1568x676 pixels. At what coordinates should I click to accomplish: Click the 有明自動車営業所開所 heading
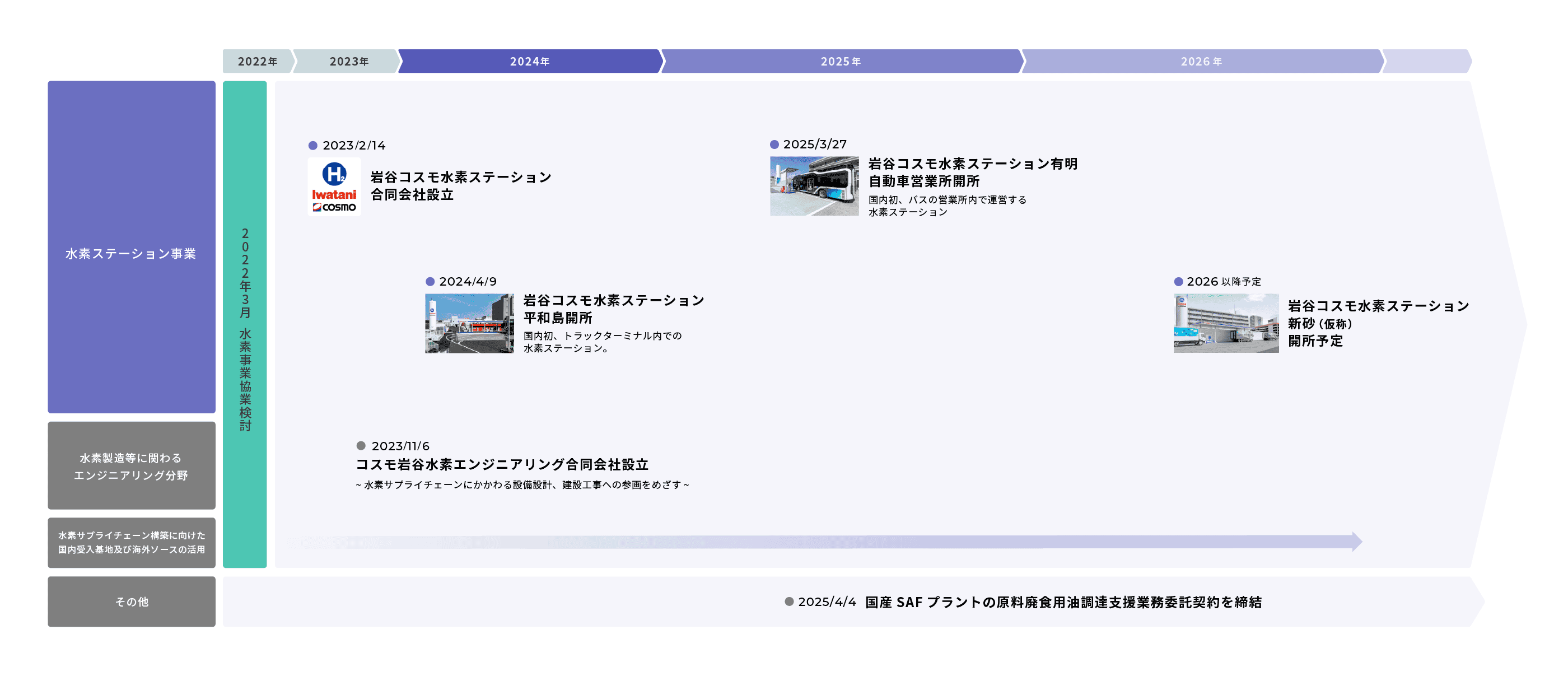pos(973,173)
